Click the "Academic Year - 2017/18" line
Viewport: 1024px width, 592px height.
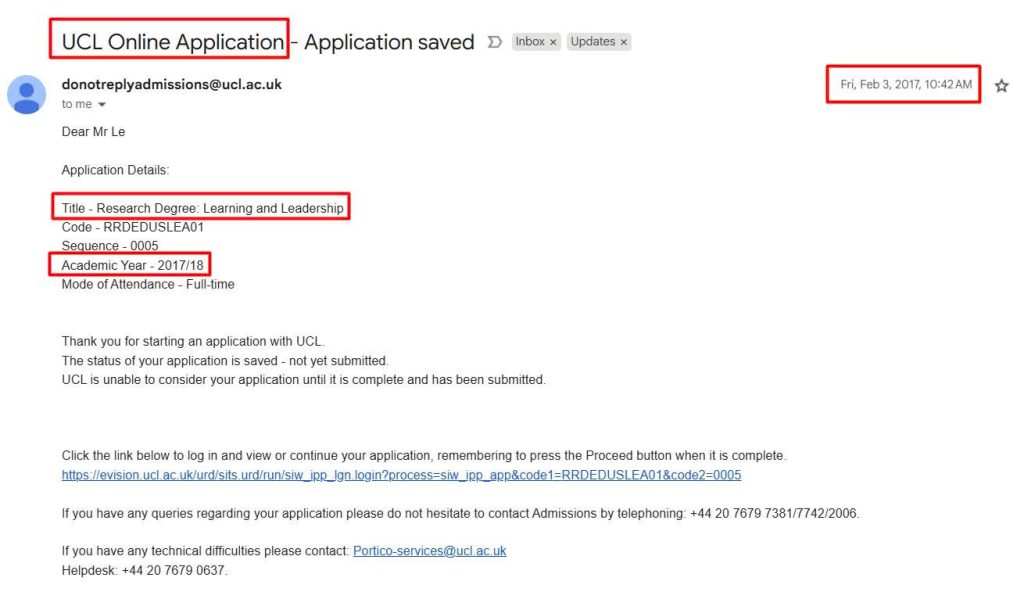[133, 265]
